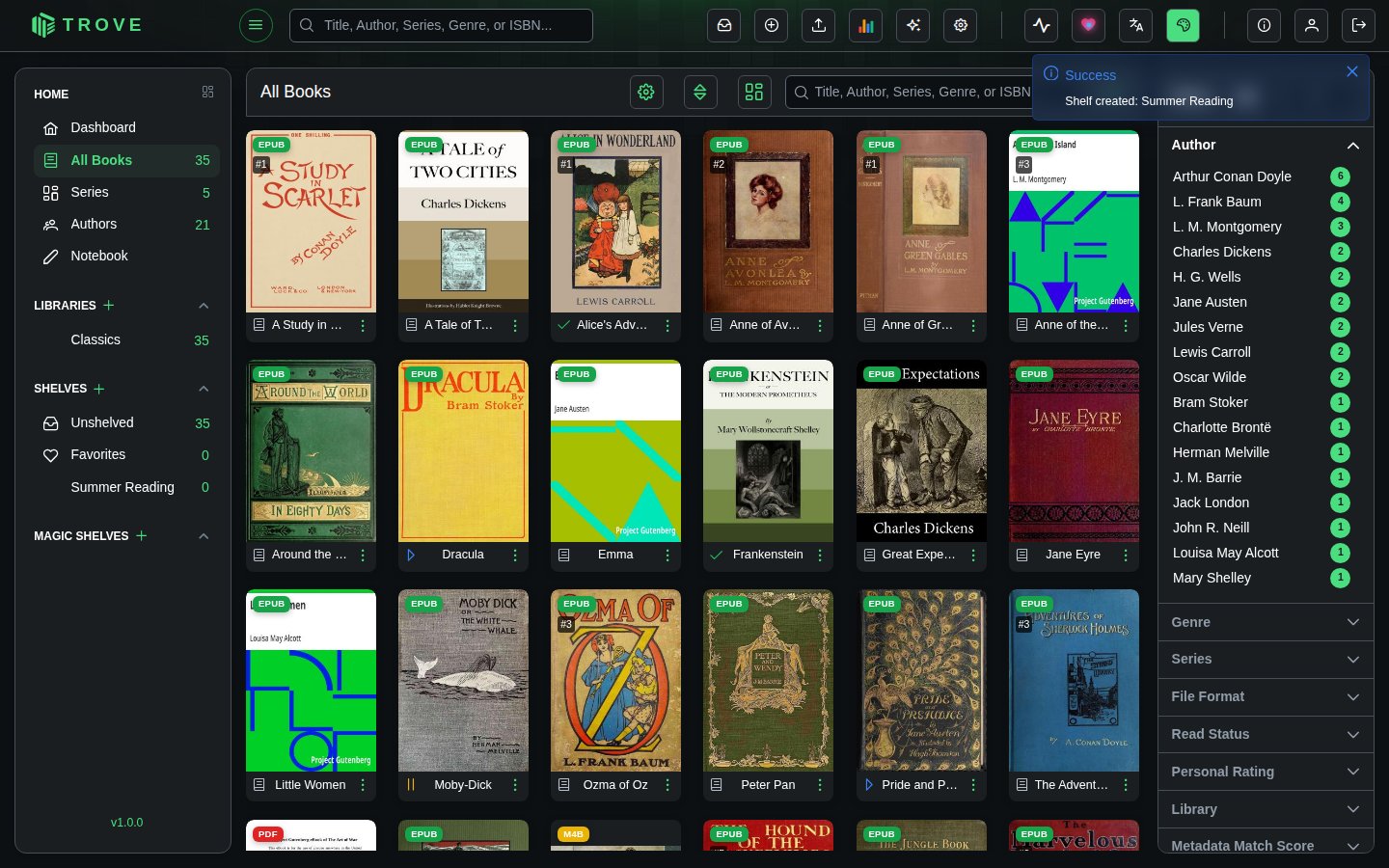
Task: Open the Favorites shelf
Action: [x=126, y=454]
